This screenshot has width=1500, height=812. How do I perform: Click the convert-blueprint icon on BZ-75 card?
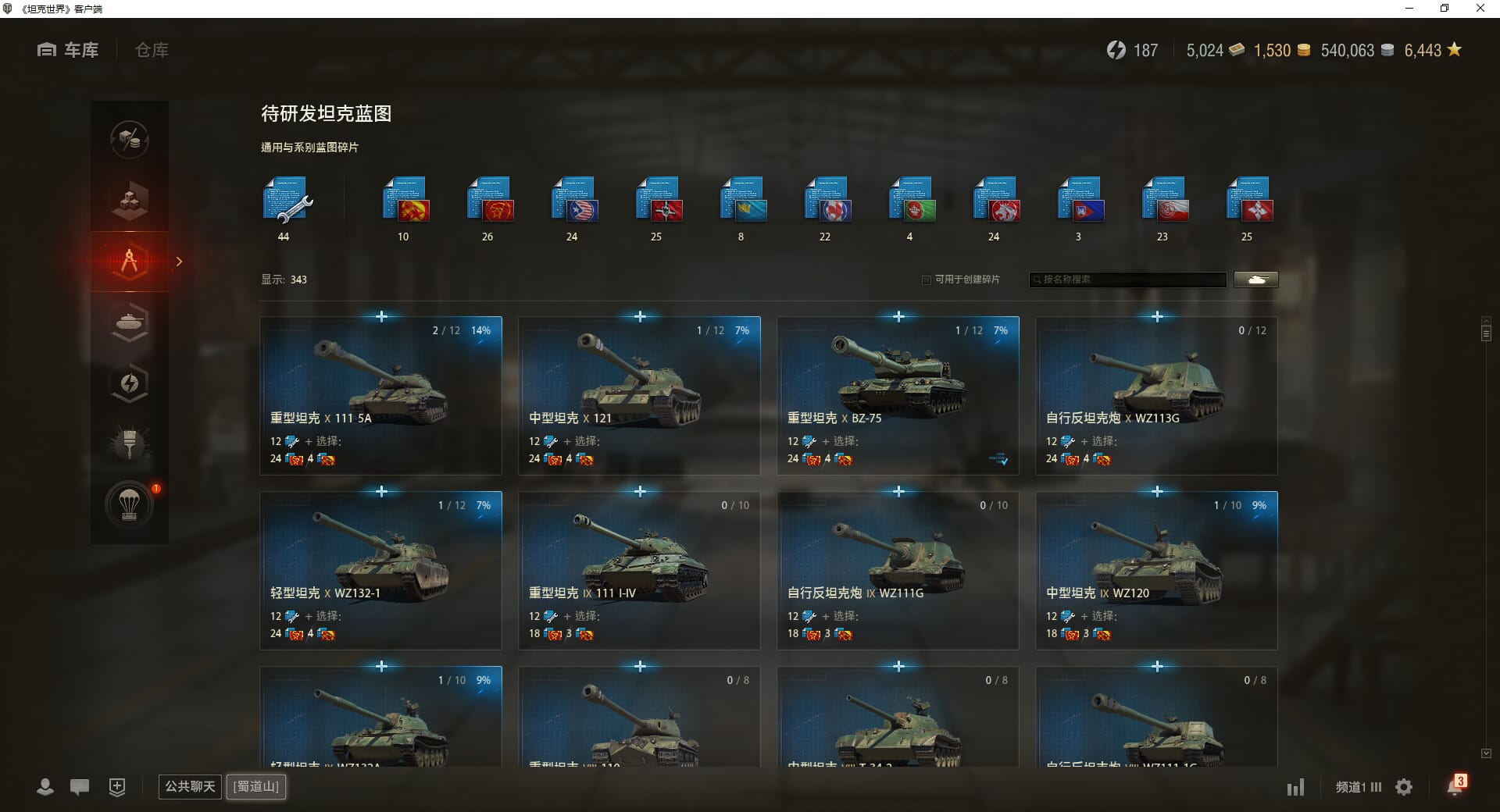click(x=998, y=459)
